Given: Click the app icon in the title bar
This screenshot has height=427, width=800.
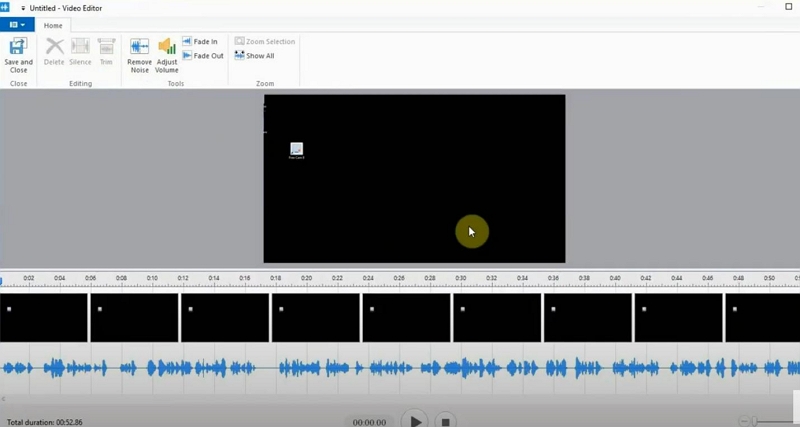Looking at the screenshot, I should pos(5,7).
